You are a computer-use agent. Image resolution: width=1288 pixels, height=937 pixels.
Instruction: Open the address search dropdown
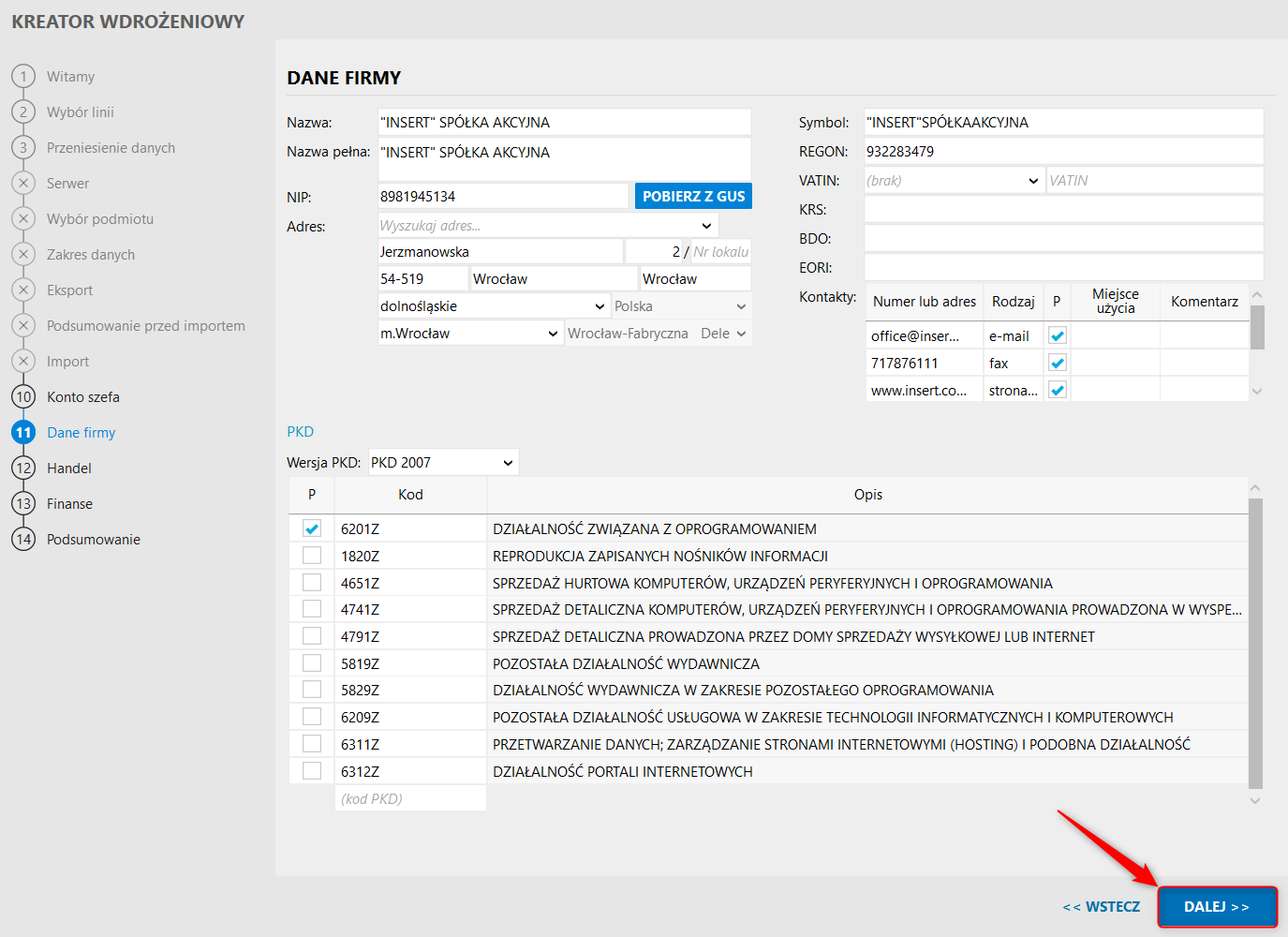tap(706, 226)
